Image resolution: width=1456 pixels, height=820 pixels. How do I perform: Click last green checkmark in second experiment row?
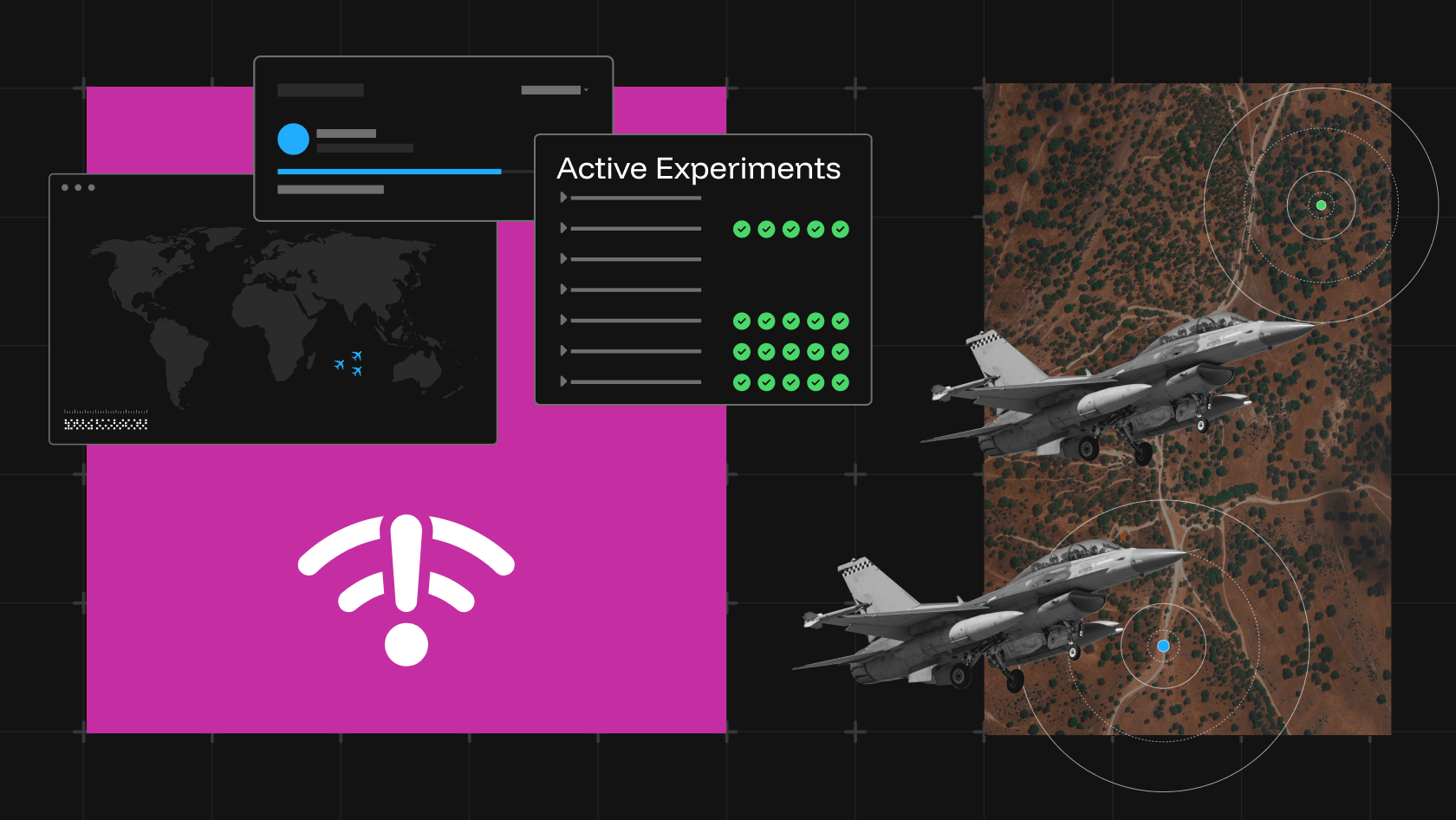[841, 229]
